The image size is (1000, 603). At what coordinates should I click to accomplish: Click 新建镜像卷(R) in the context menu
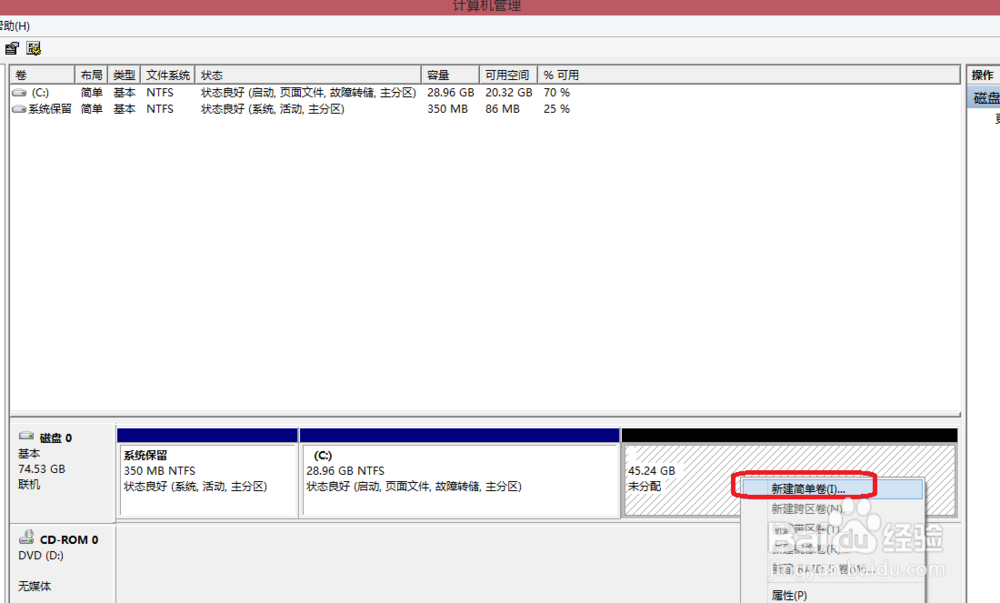[x=806, y=549]
